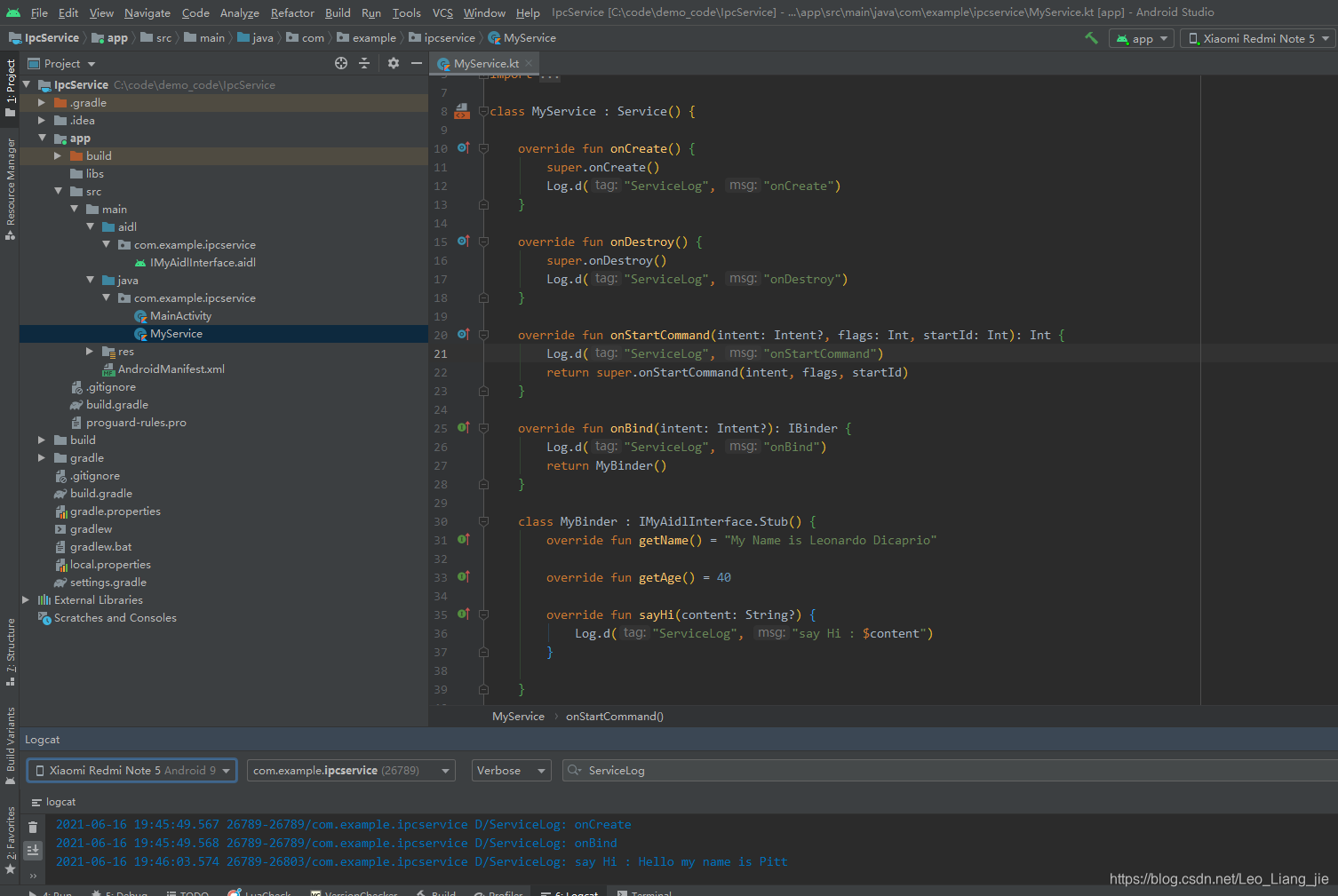Screen dimensions: 1338x896
Task: Open Project panel settings gear
Action: (394, 63)
